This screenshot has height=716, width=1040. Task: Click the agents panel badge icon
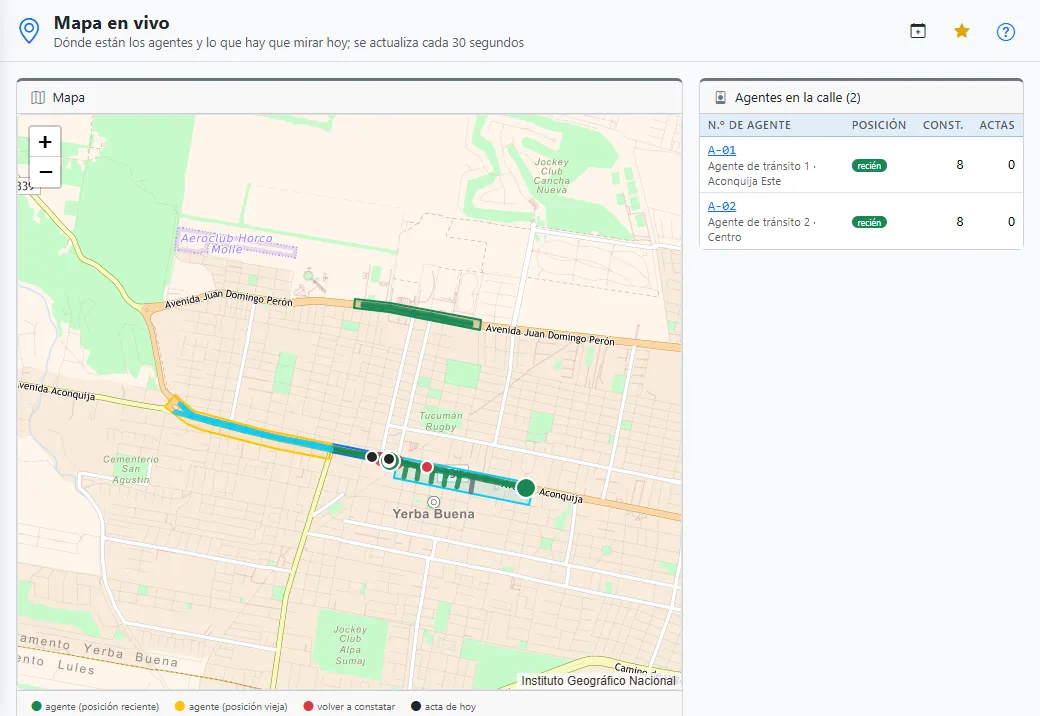click(x=720, y=97)
